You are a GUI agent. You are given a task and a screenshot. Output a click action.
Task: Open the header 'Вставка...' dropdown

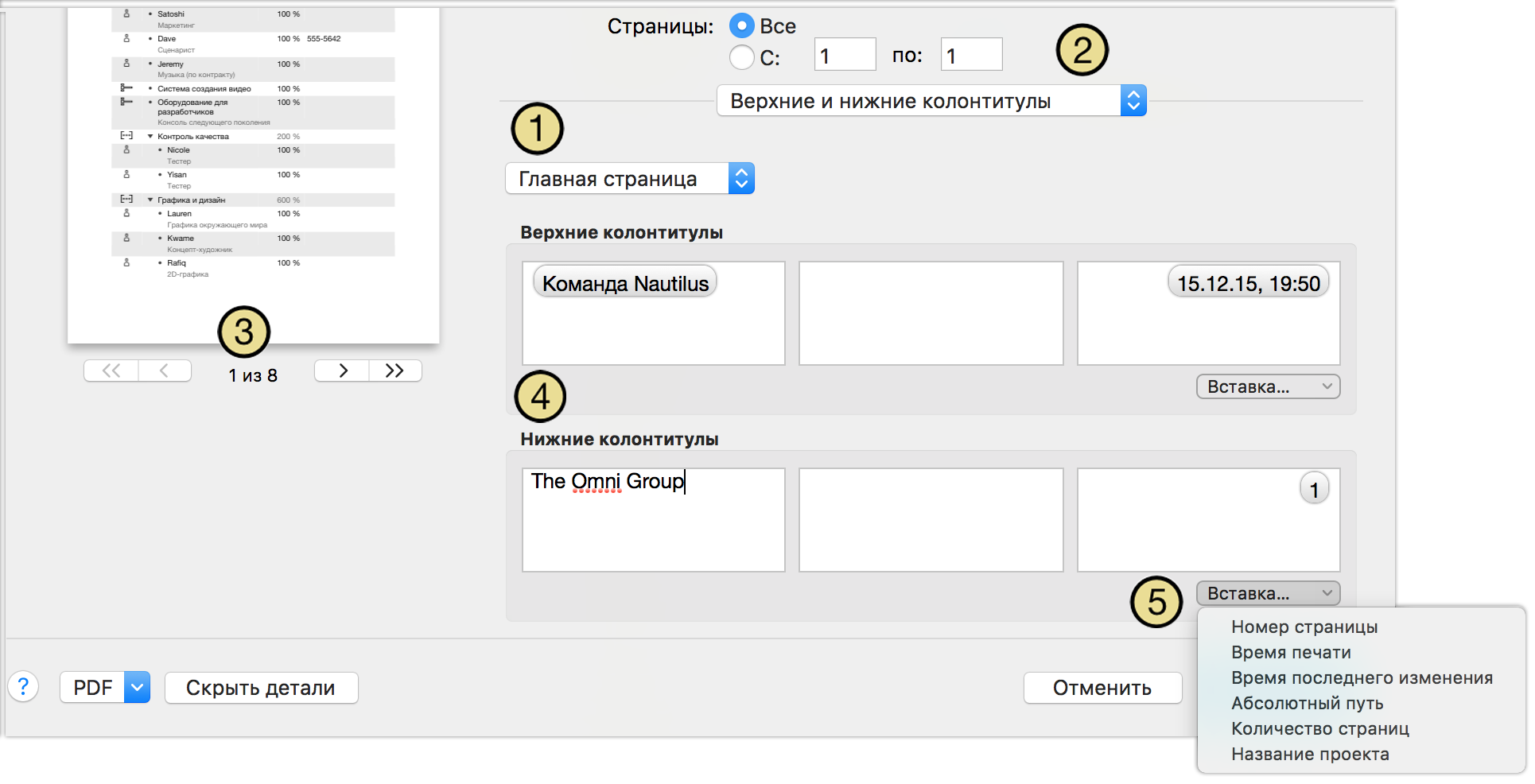(1268, 386)
